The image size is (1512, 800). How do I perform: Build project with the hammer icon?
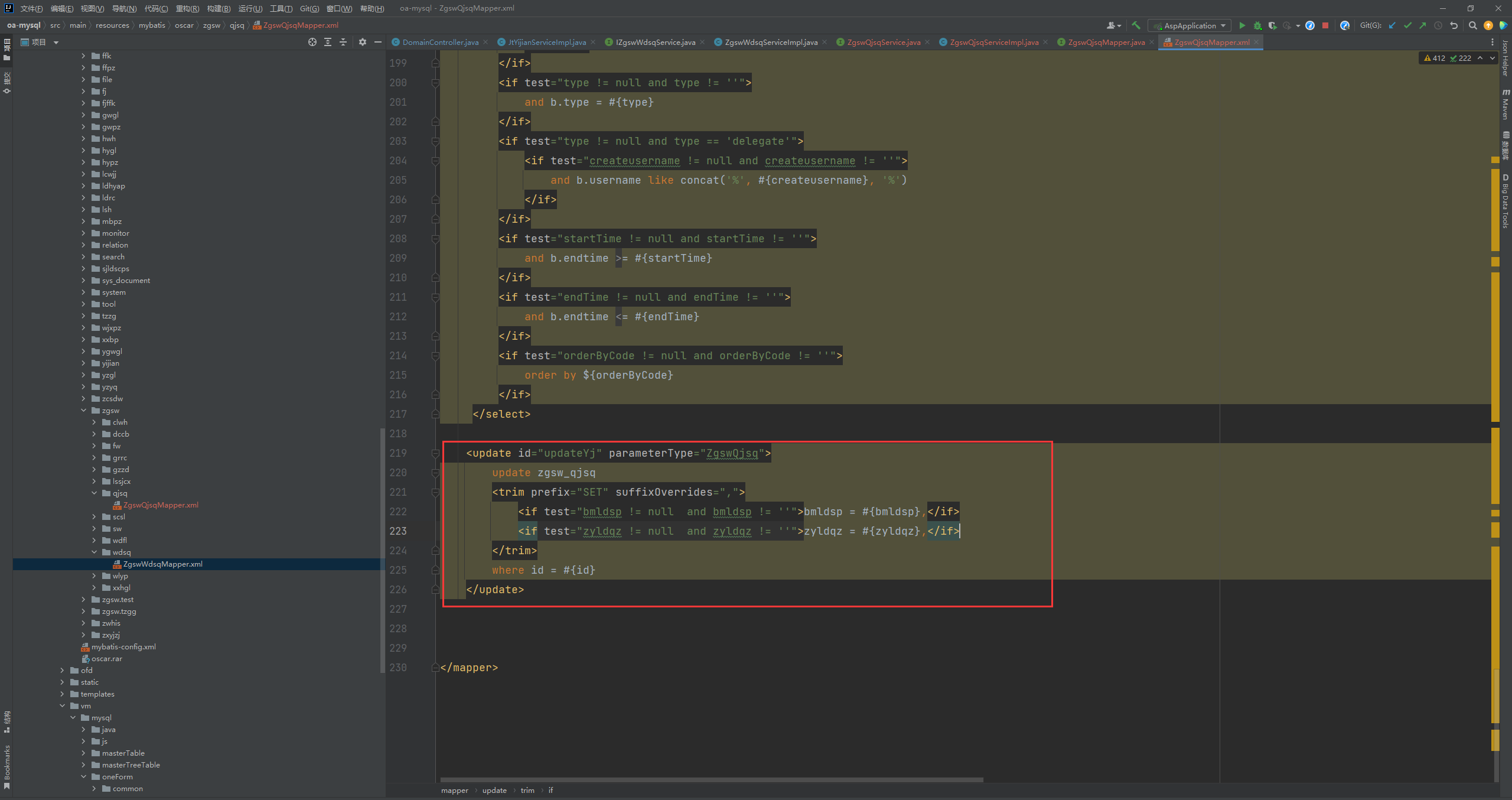tap(1136, 25)
